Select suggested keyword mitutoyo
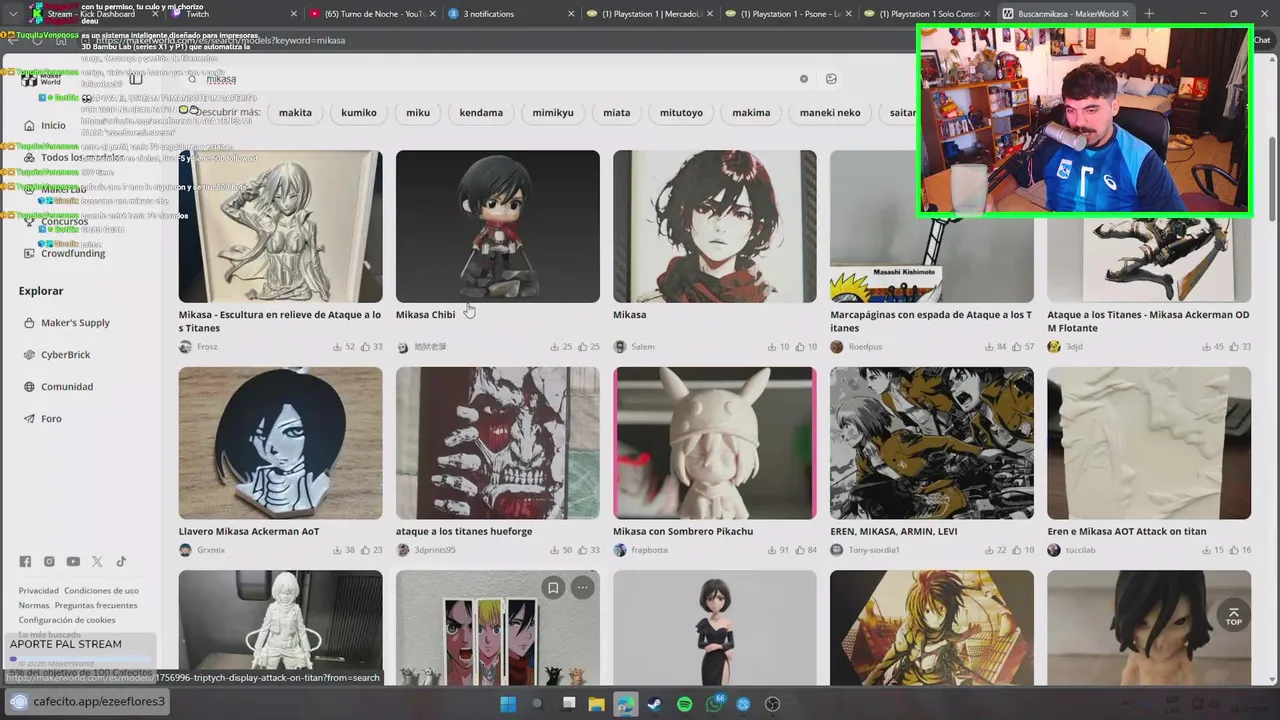Screen dimensions: 1280x720 [x=681, y=113]
